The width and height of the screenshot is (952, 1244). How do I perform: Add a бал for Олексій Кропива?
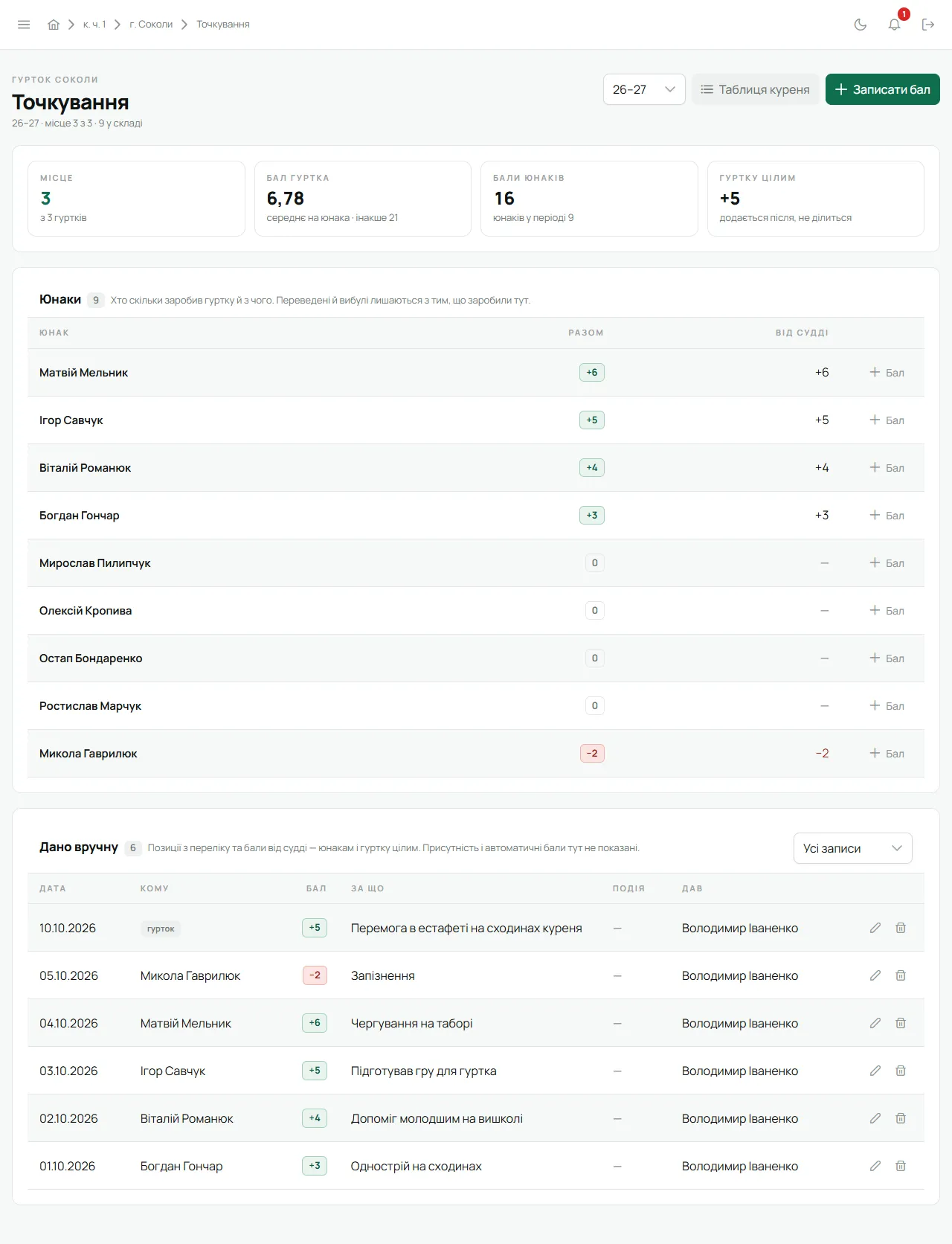point(887,611)
